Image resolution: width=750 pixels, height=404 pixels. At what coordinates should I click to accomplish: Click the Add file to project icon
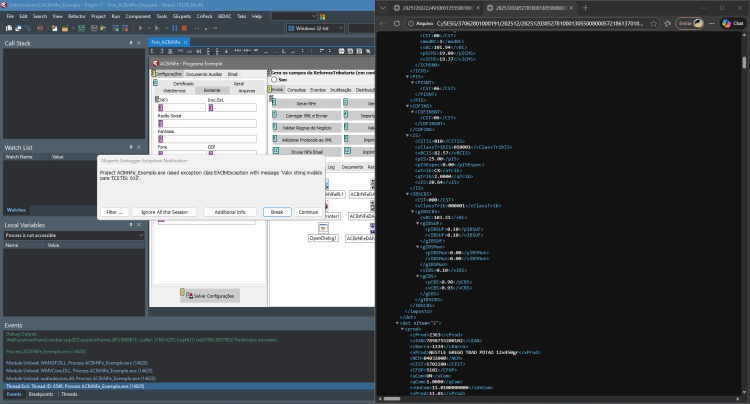point(115,28)
